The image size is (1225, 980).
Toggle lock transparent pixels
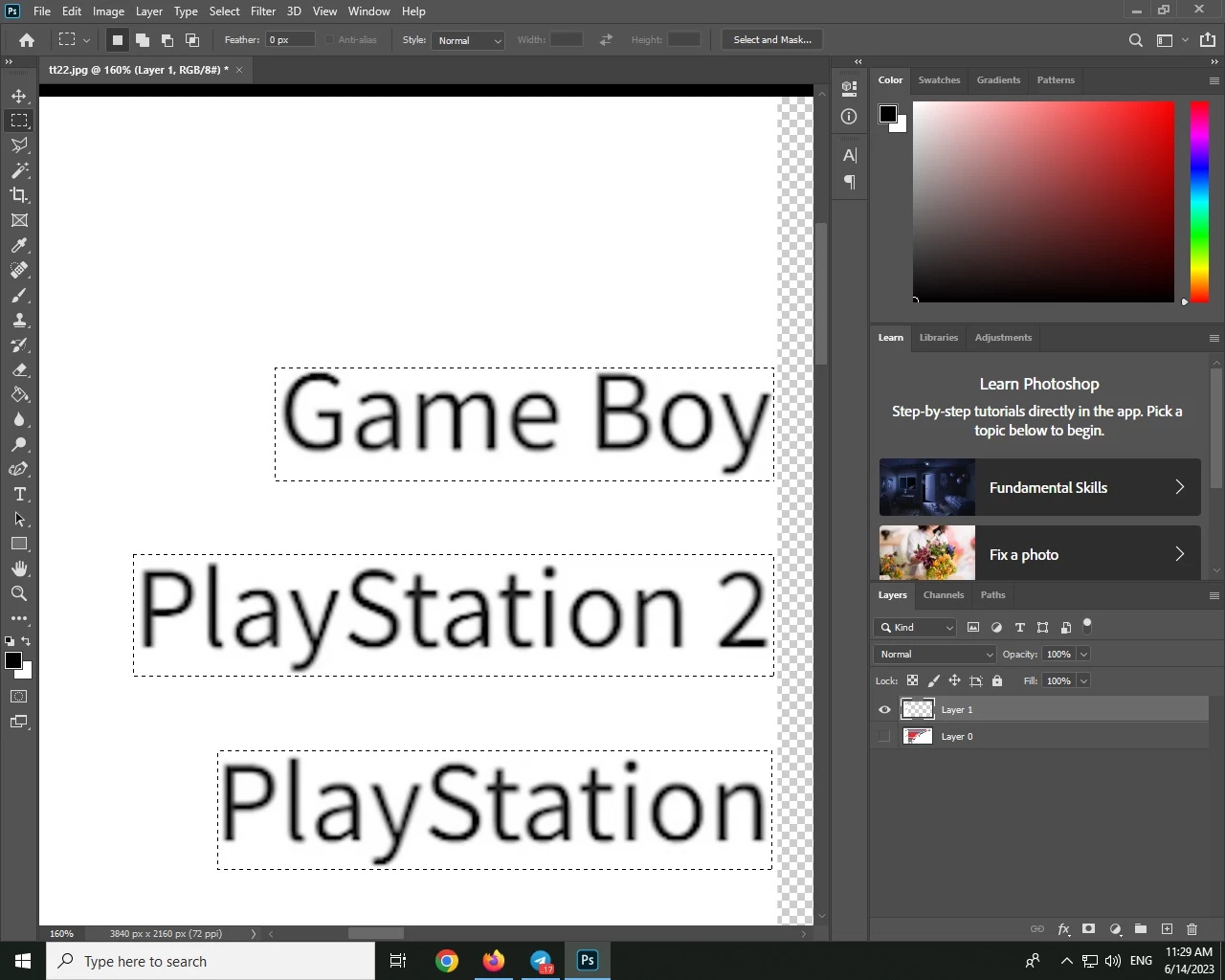tap(912, 681)
